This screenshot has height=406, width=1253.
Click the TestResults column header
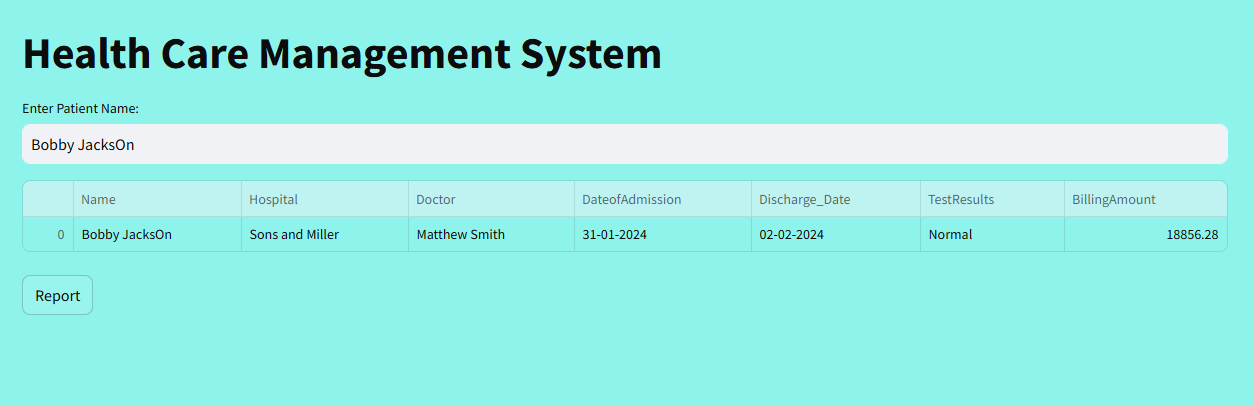(x=992, y=199)
